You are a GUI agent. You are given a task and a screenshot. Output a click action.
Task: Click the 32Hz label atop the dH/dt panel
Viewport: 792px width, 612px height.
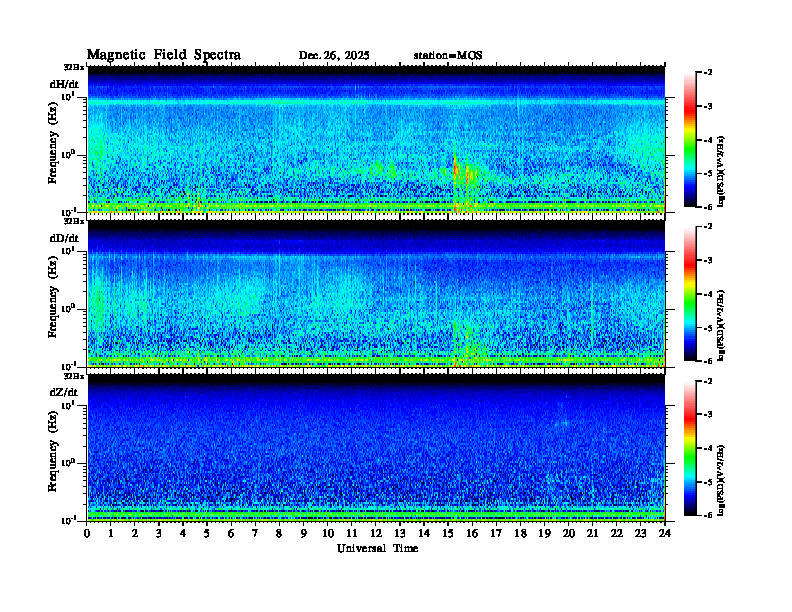(x=73, y=67)
